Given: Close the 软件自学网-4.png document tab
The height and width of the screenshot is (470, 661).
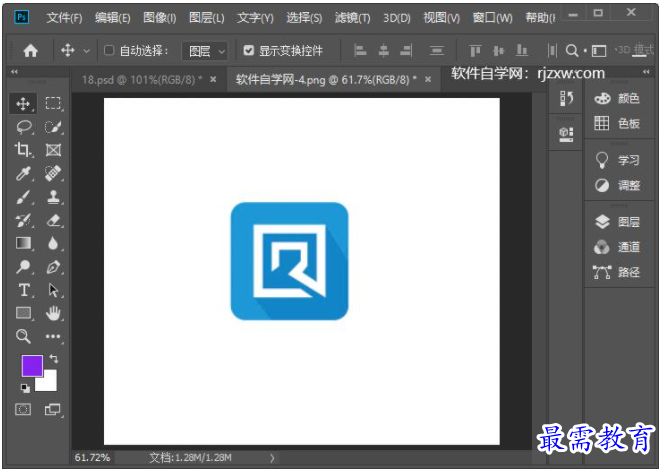Looking at the screenshot, I should click(428, 79).
